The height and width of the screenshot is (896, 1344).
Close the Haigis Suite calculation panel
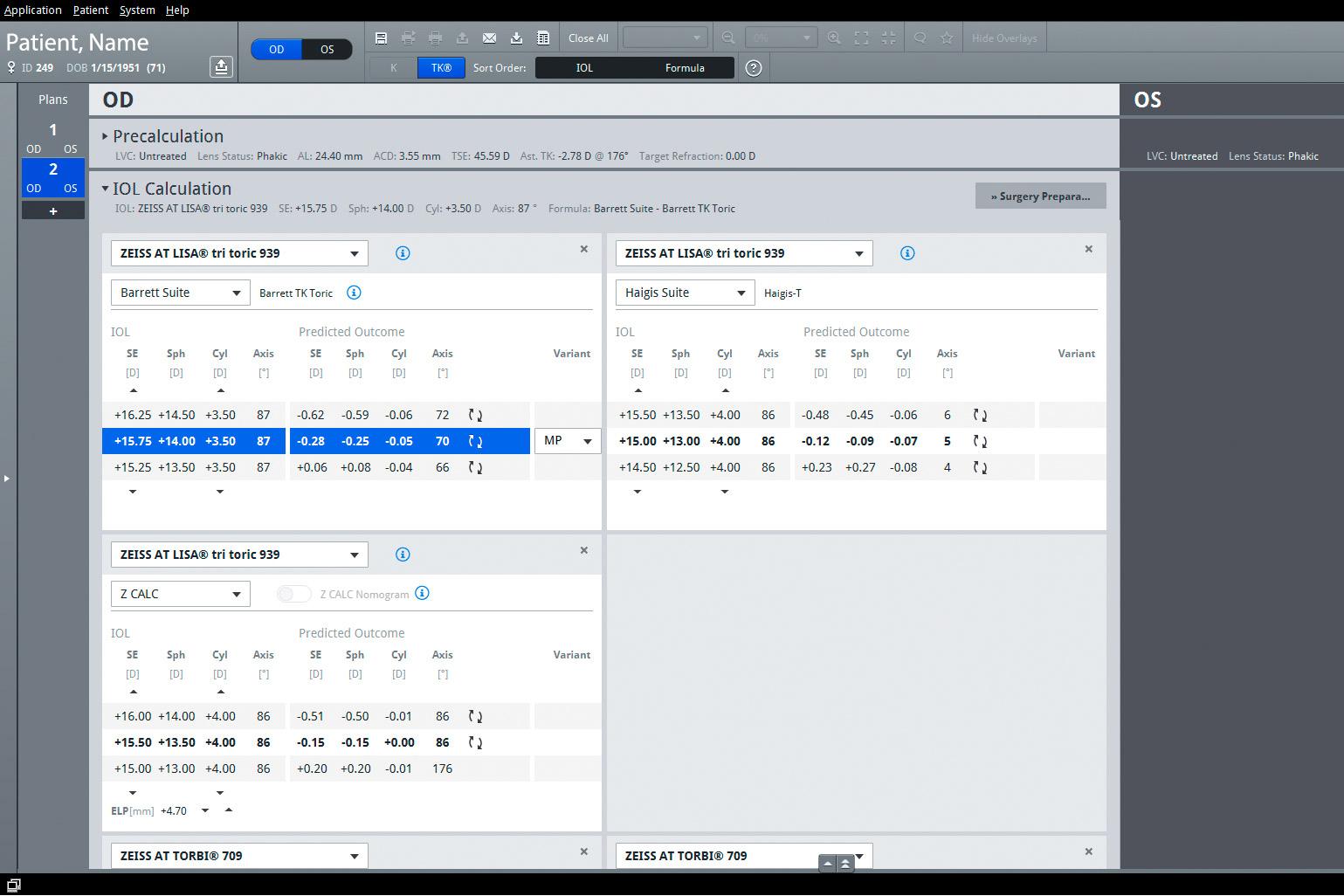coord(1089,249)
